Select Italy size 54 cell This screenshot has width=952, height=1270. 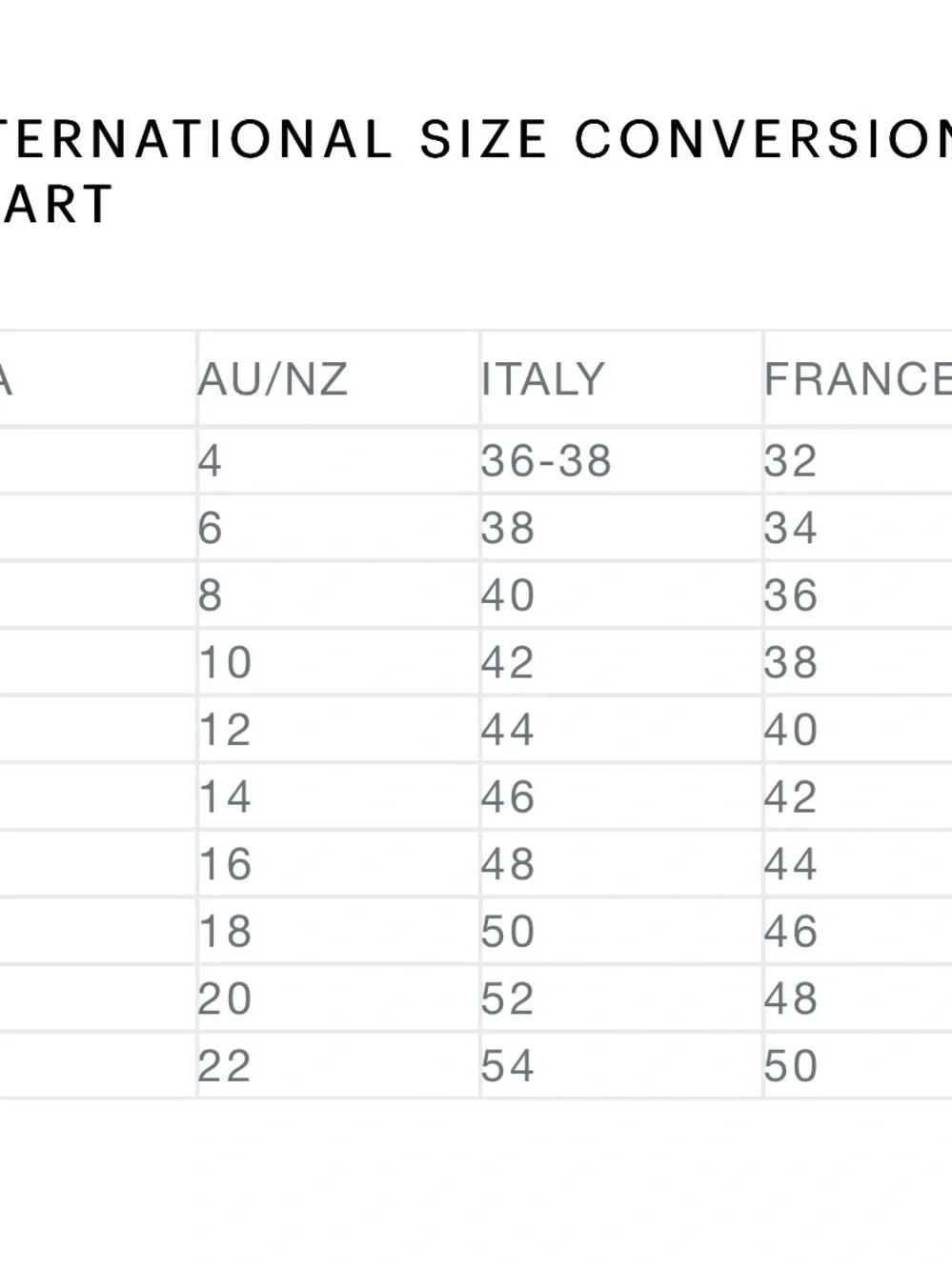click(x=621, y=1065)
